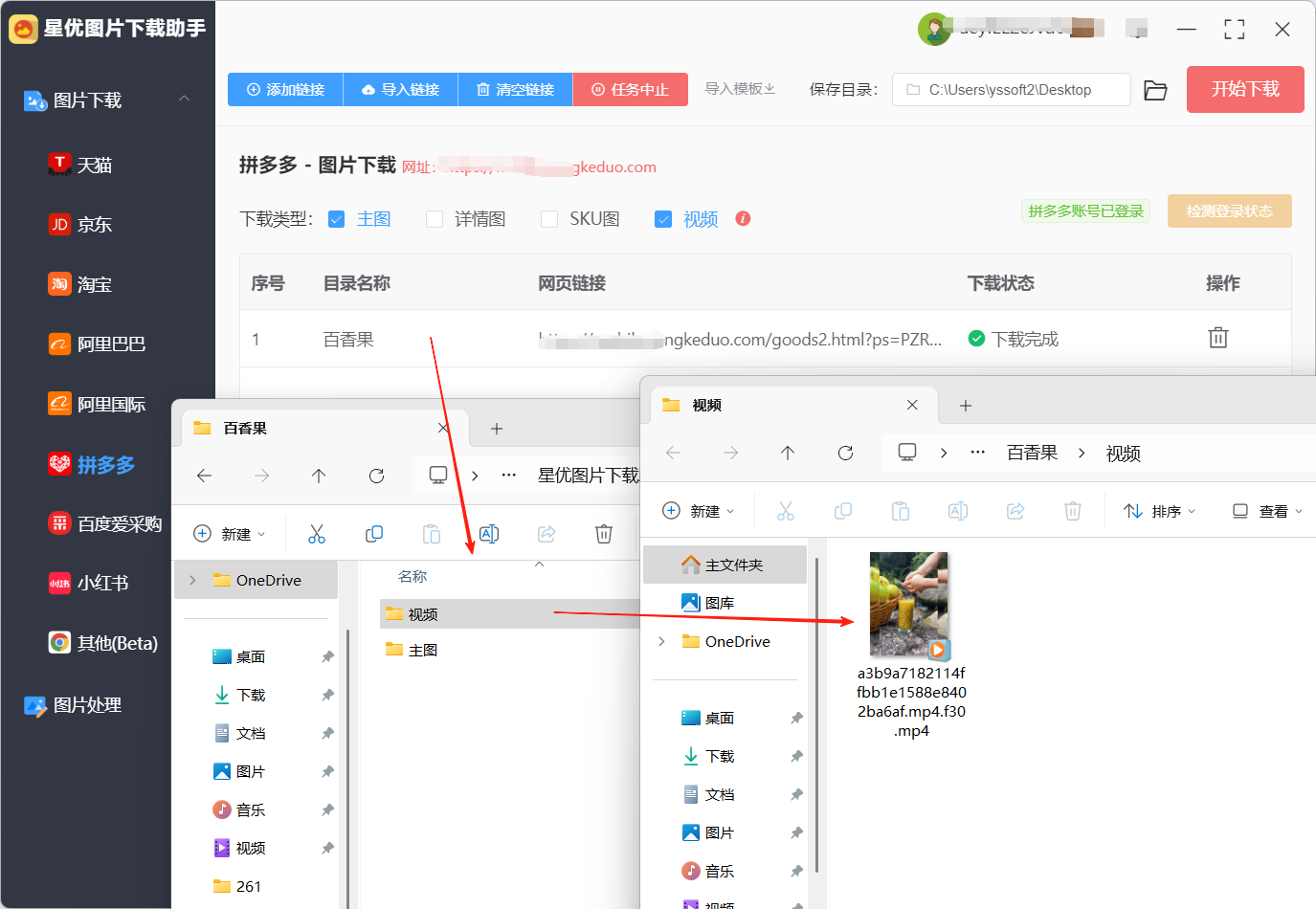The width and height of the screenshot is (1316, 909).
Task: Toggle the 详情图 checkbox
Action: 435,219
